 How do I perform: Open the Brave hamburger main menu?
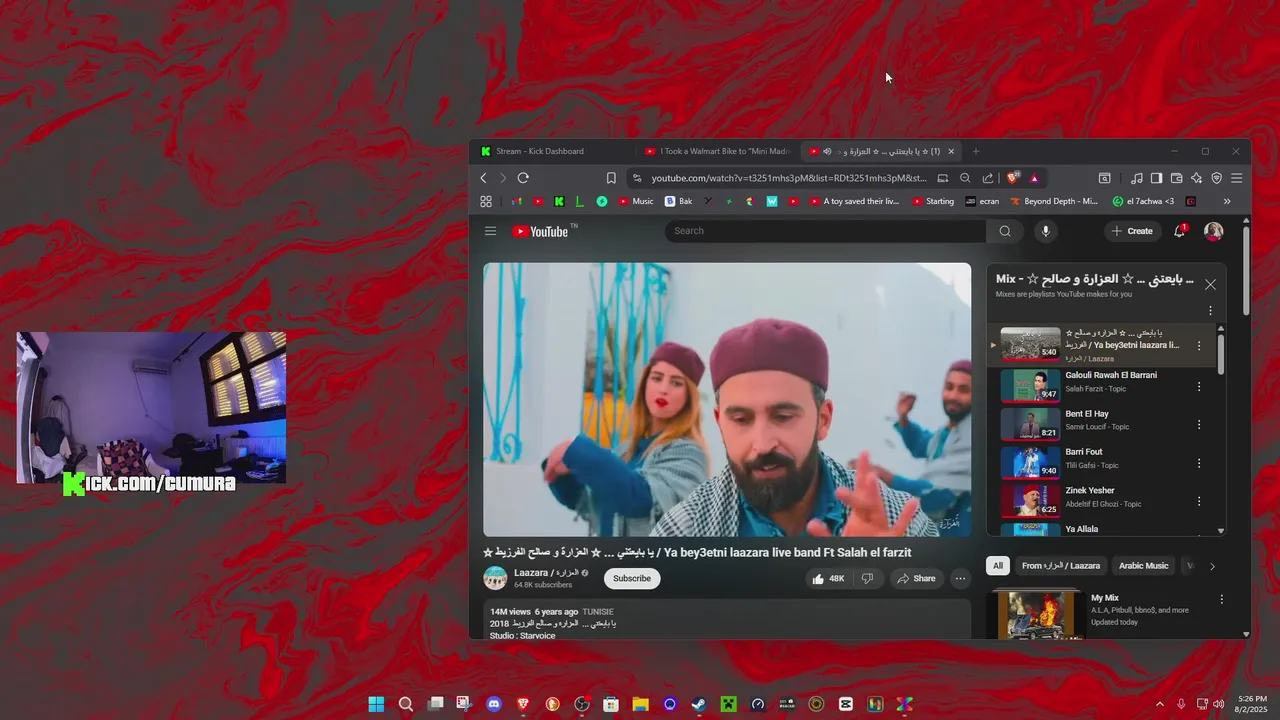coord(1237,178)
